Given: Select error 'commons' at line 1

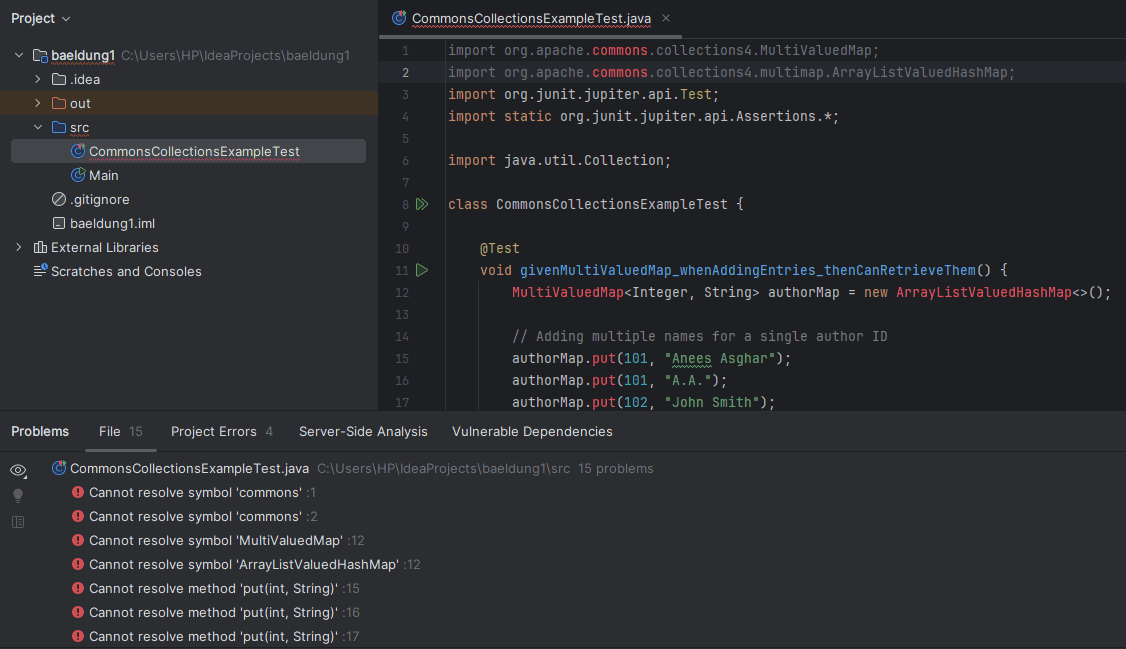Looking at the screenshot, I should click(195, 492).
